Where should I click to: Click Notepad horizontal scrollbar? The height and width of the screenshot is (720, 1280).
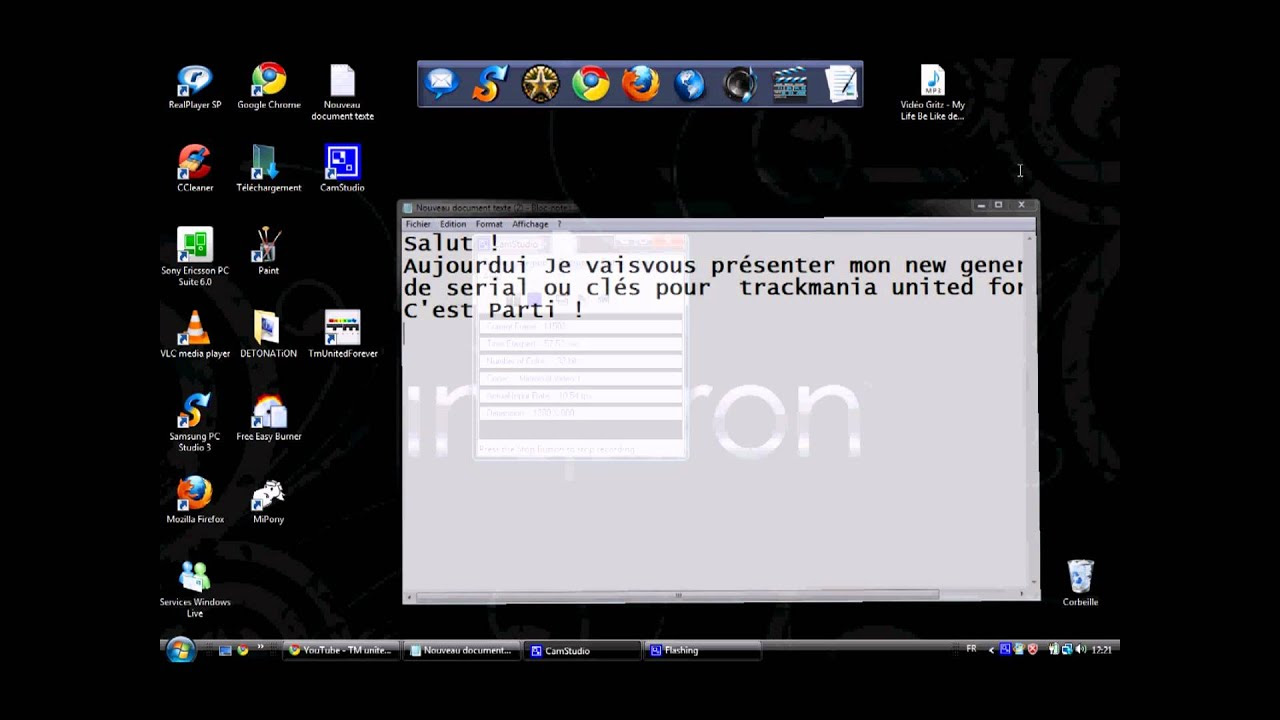(x=713, y=595)
